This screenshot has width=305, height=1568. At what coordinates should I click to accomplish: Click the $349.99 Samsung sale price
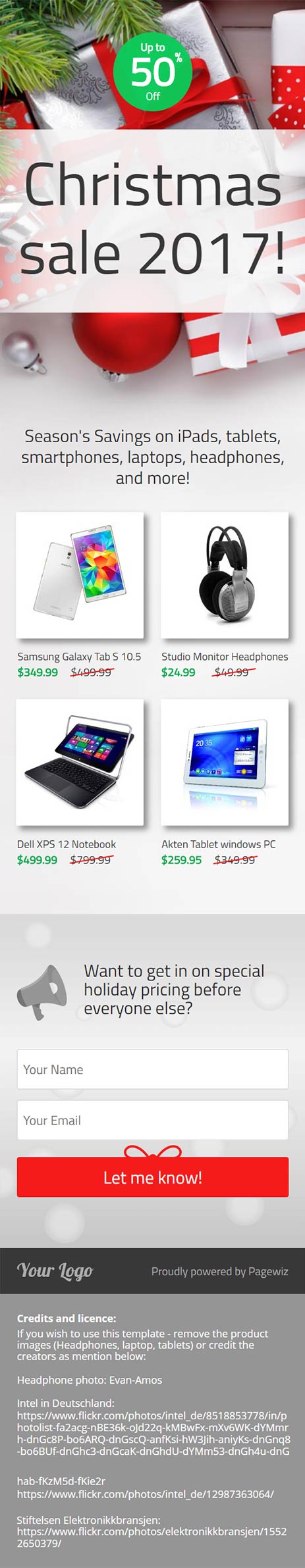coord(38,672)
